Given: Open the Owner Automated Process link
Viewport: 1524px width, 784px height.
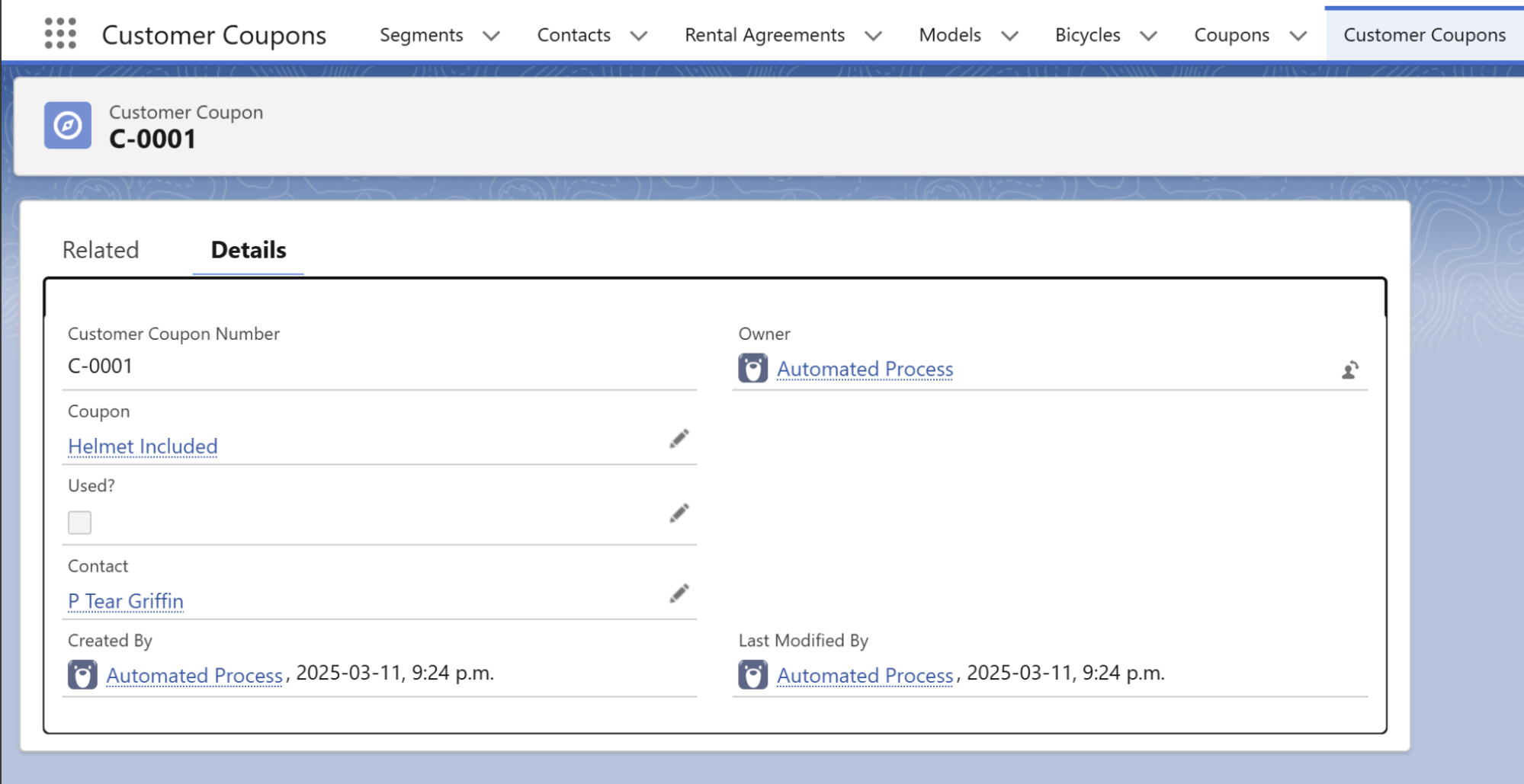Looking at the screenshot, I should pyautogui.click(x=865, y=369).
